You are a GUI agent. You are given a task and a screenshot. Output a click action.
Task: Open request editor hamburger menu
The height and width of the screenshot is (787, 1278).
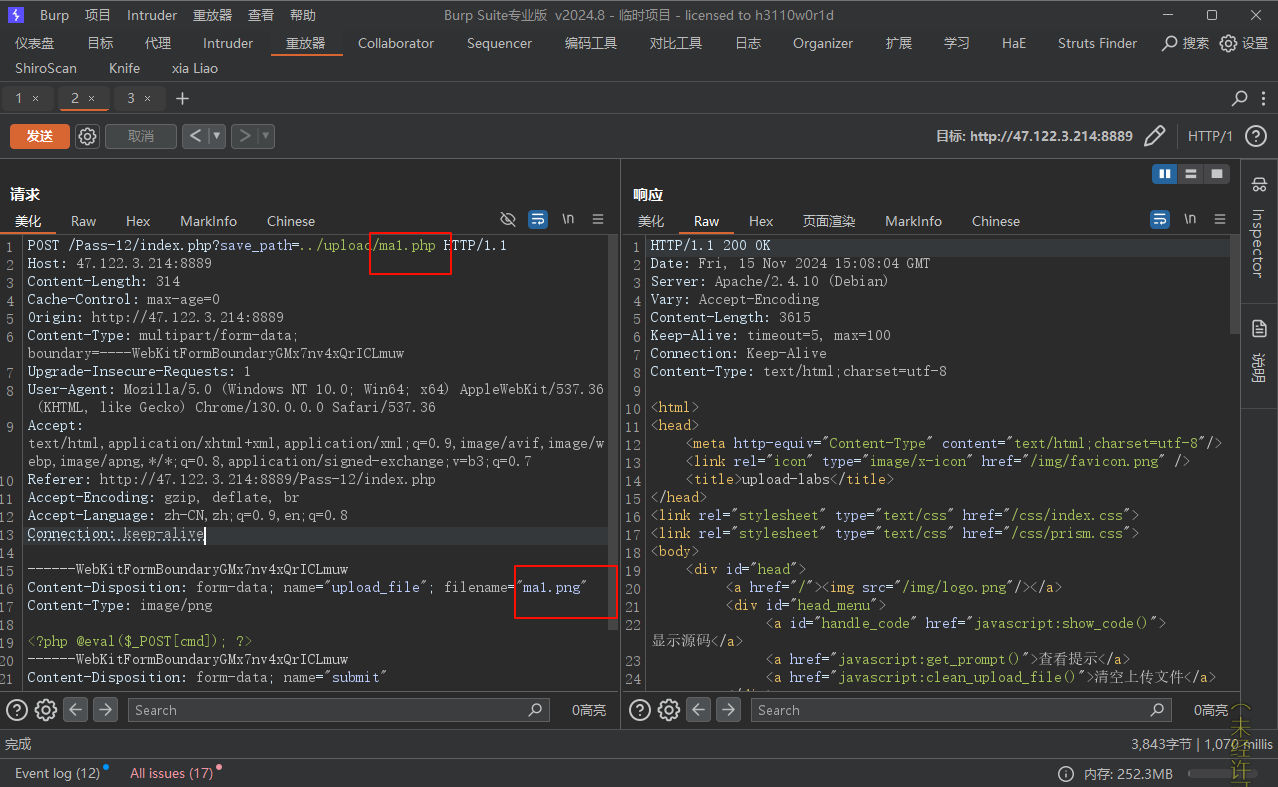598,219
